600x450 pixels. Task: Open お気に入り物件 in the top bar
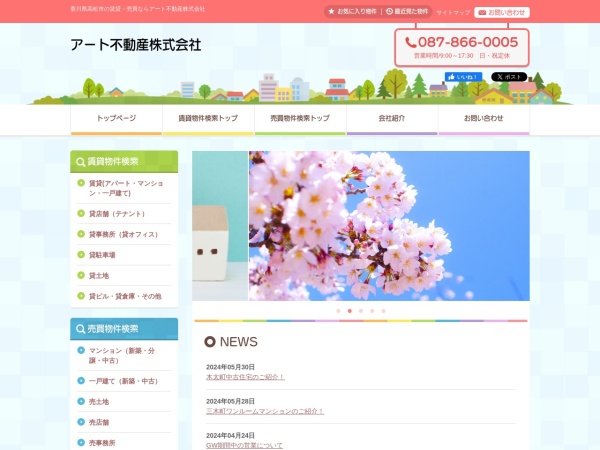[x=352, y=11]
